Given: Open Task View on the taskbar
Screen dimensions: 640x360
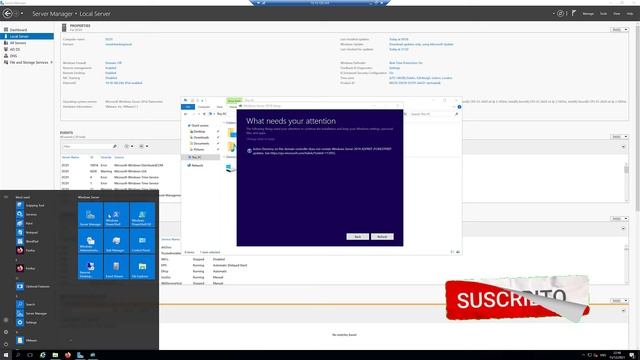Looking at the screenshot, I should pos(30,355).
